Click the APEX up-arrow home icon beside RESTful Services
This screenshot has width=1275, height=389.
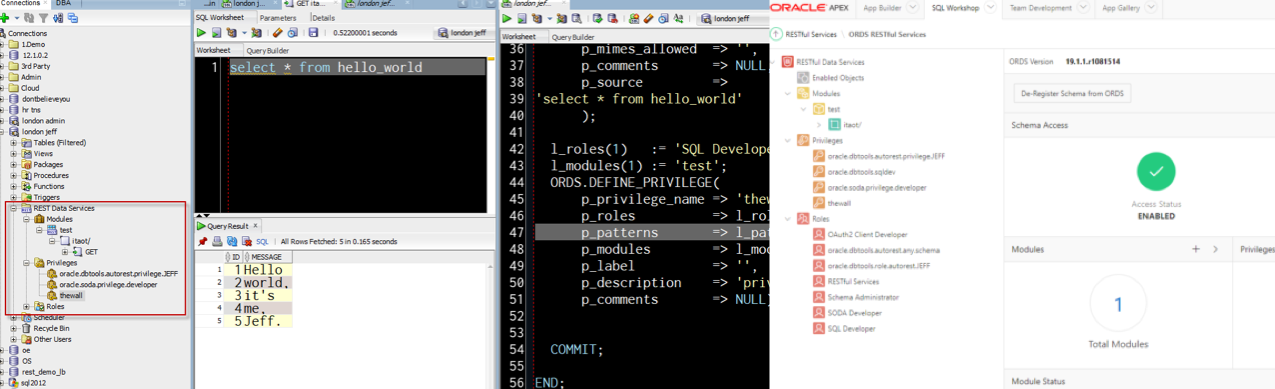click(776, 34)
